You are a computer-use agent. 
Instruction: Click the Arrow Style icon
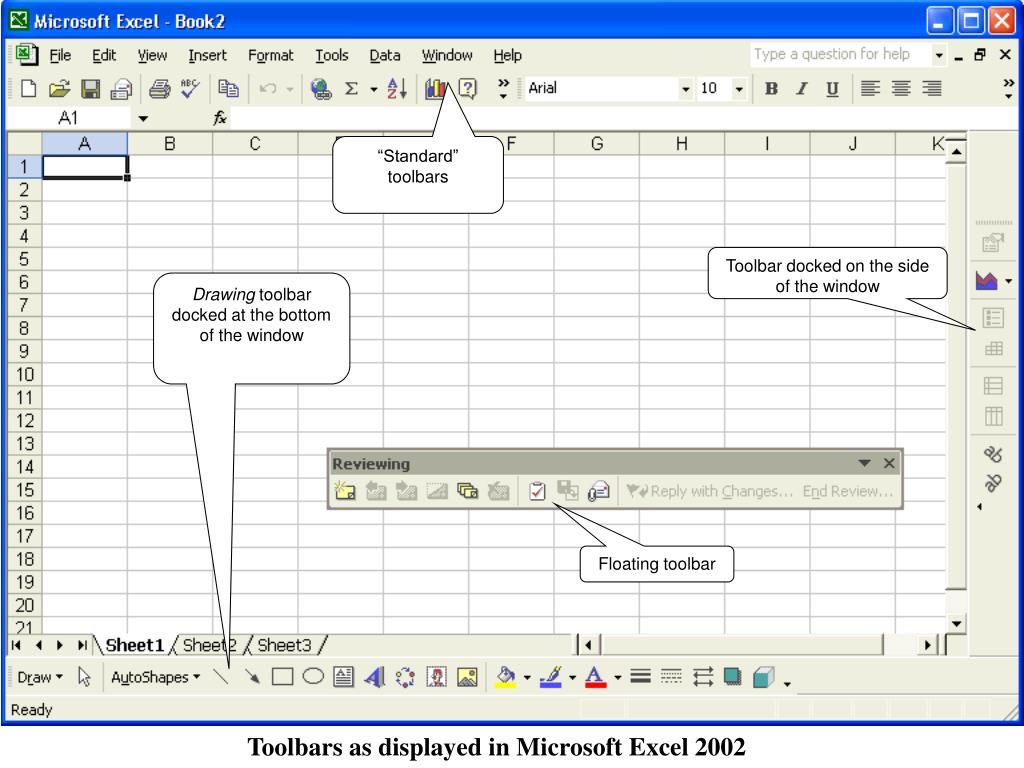click(703, 677)
